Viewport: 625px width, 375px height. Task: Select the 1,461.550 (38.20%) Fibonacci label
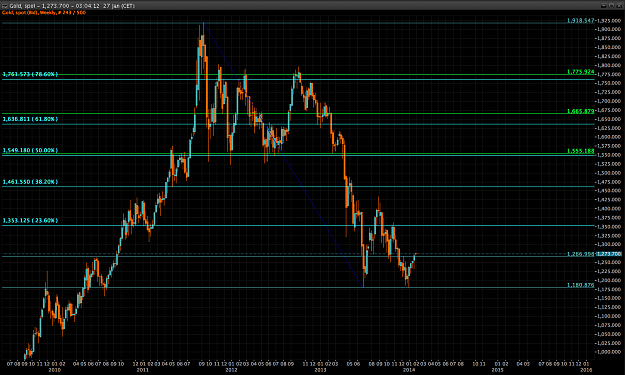click(30, 182)
